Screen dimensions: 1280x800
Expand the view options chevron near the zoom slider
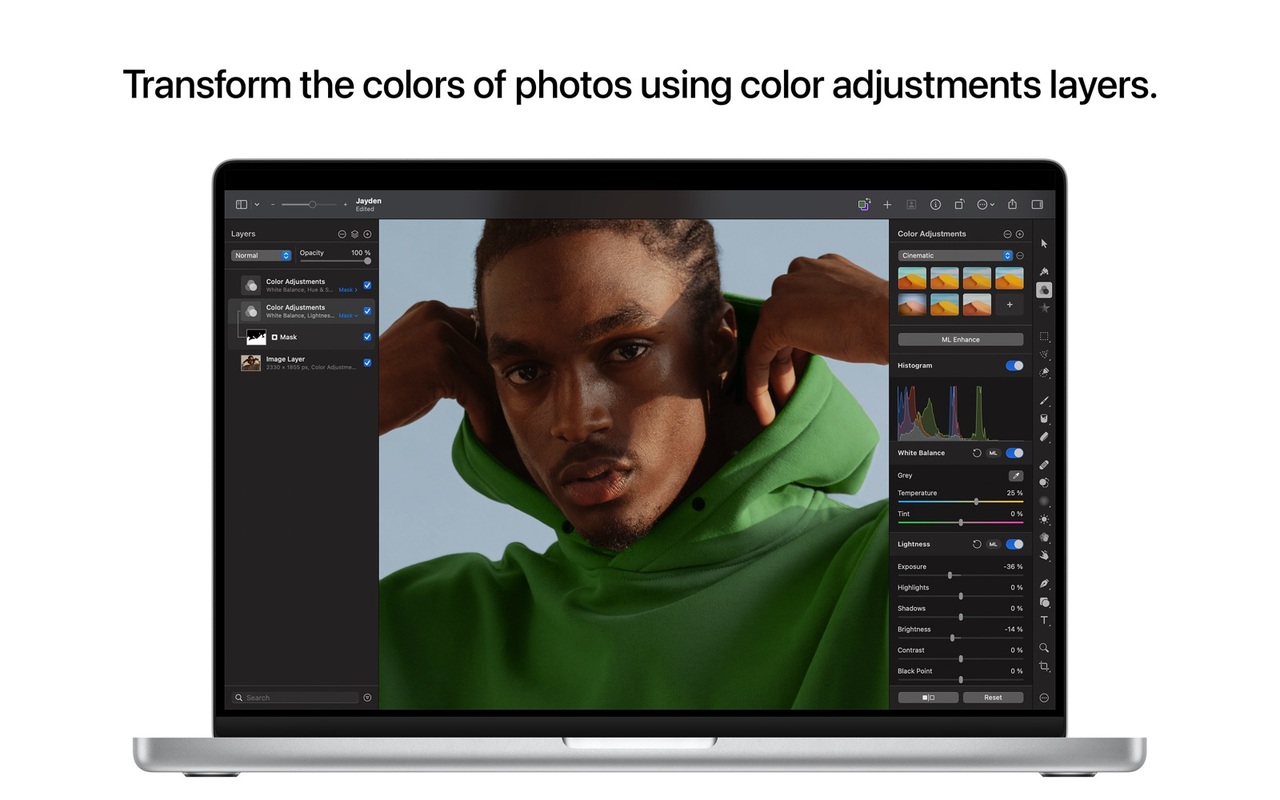coord(257,204)
